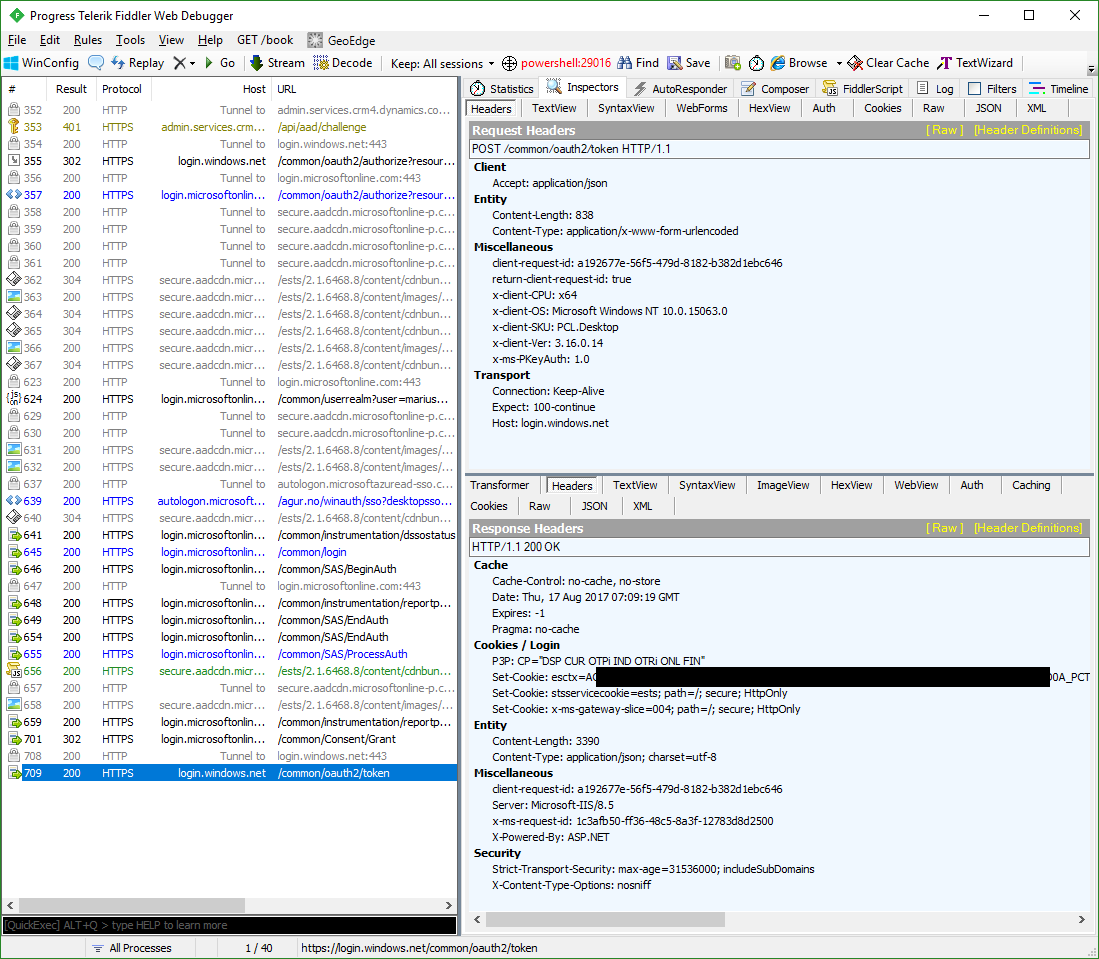The height and width of the screenshot is (959, 1099).
Task: Click the All Processes status filter
Action: 132,948
